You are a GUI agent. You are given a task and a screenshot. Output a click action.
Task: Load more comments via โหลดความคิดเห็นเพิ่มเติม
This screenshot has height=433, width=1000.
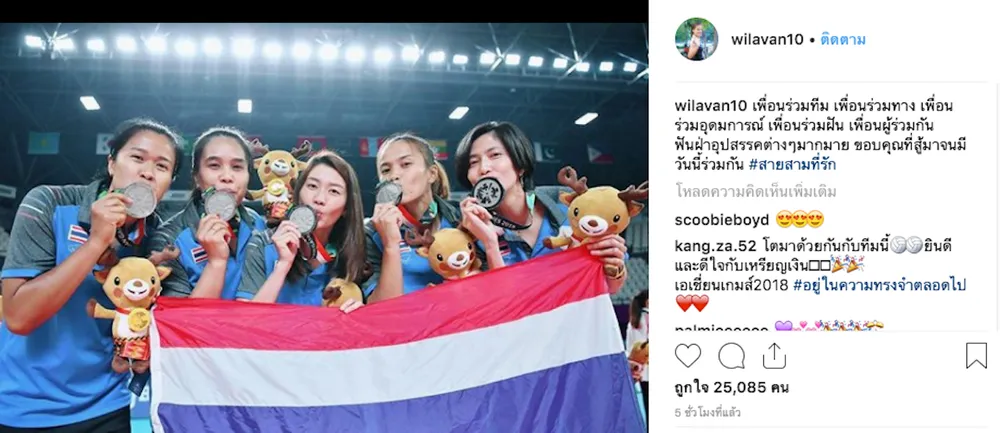pyautogui.click(x=755, y=192)
